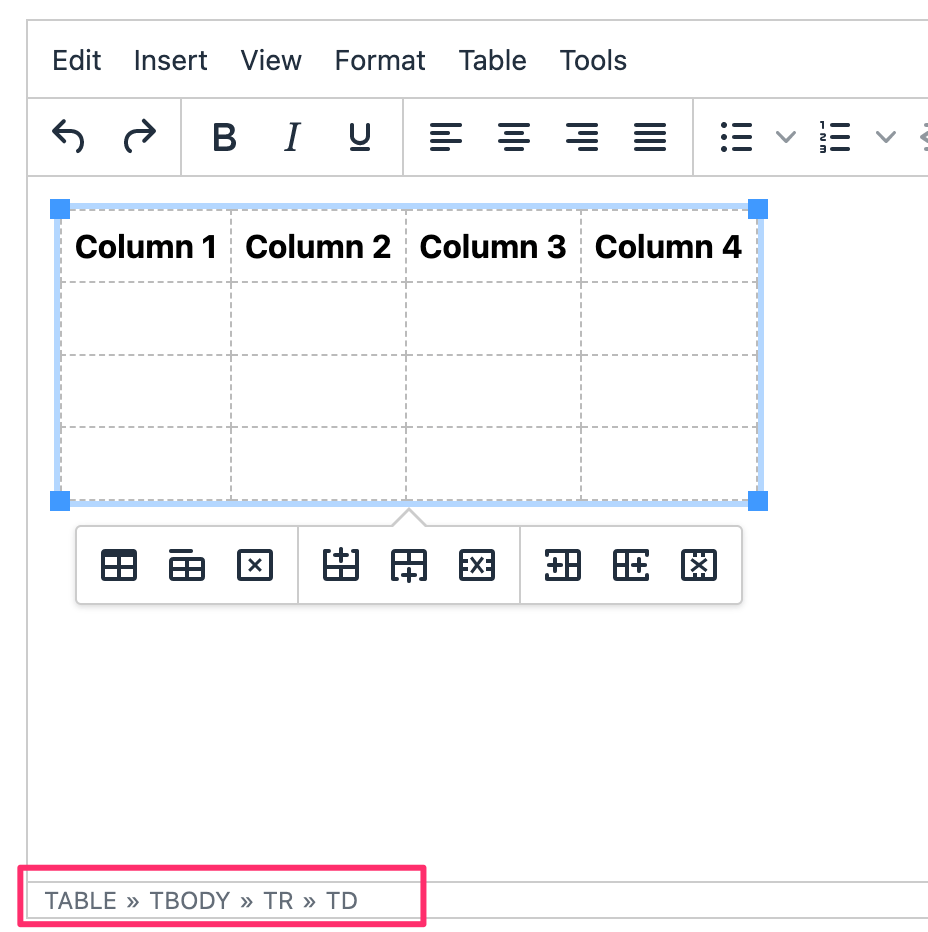The image size is (928, 932).
Task: Click the Column 3 header cell
Action: 493,247
